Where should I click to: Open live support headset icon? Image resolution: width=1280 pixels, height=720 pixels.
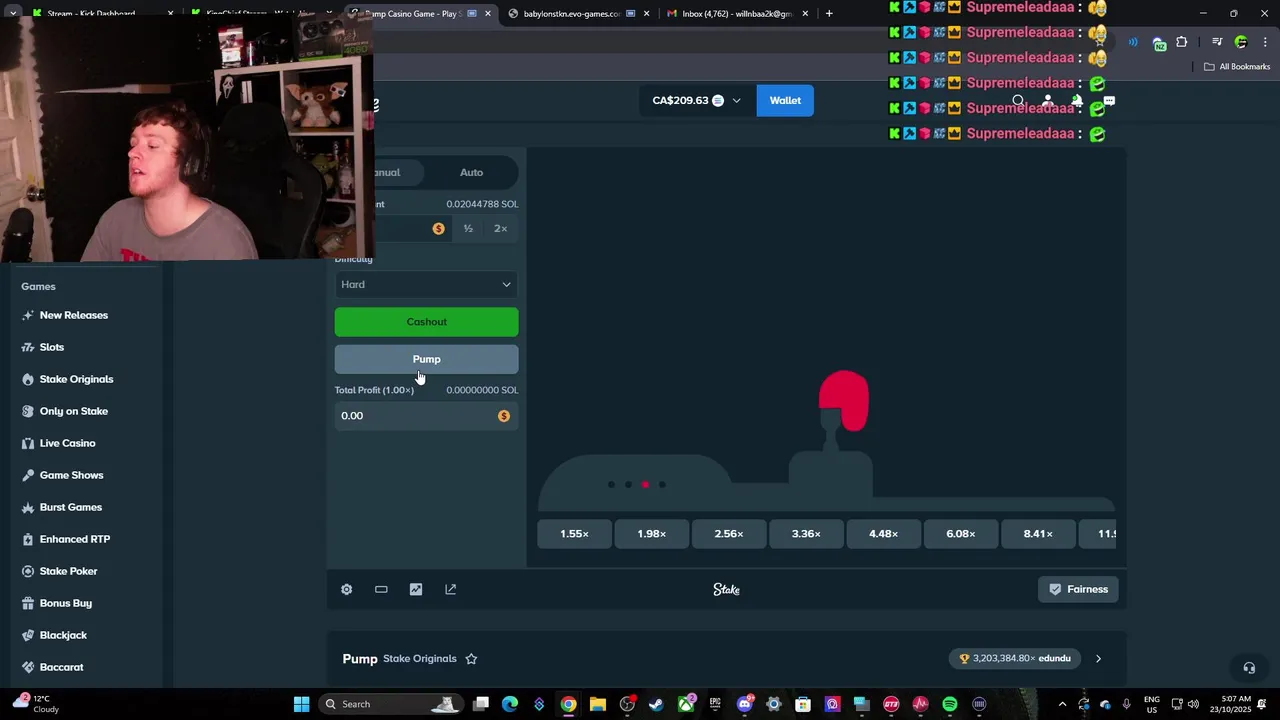(1249, 668)
